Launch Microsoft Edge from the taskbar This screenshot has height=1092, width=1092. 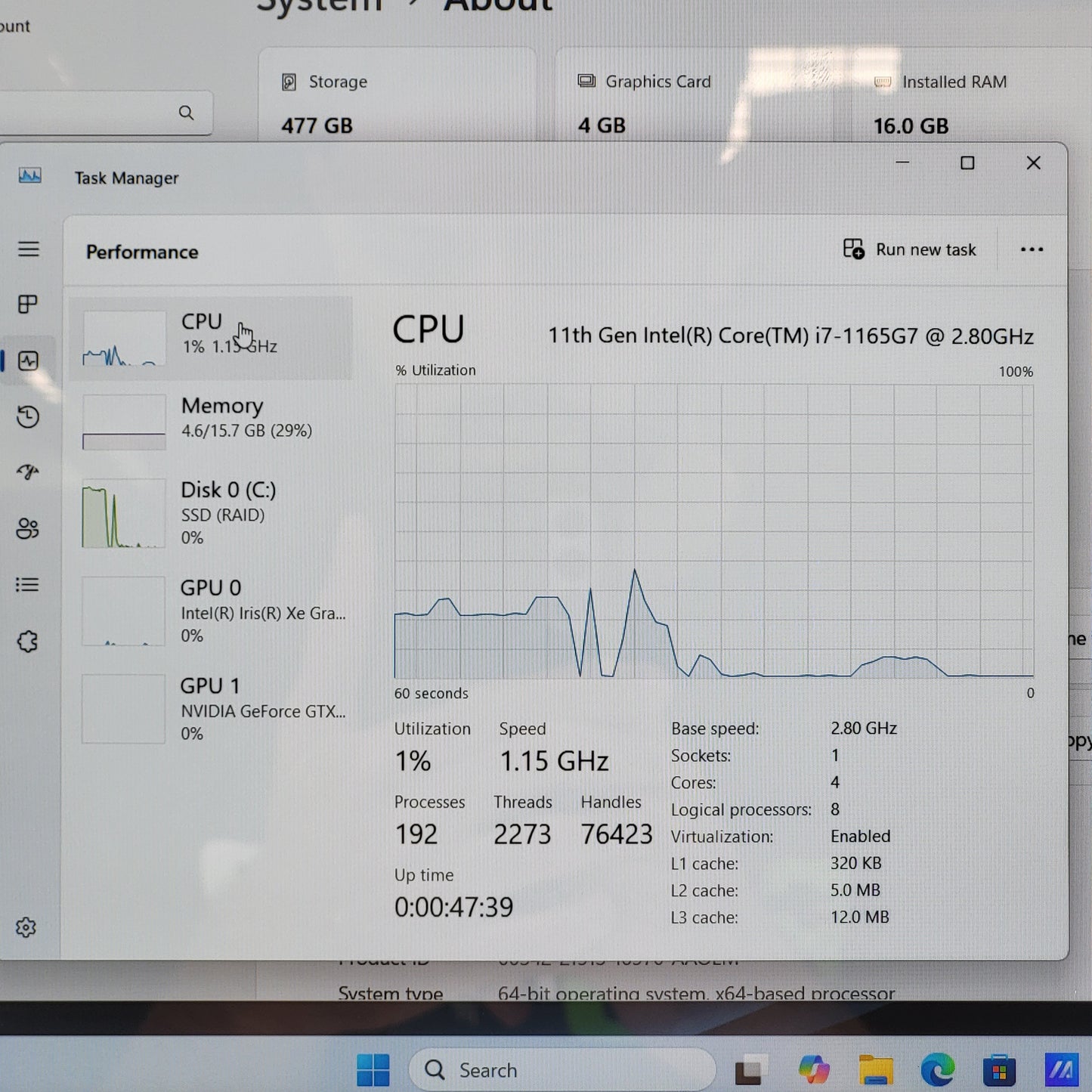(938, 1070)
